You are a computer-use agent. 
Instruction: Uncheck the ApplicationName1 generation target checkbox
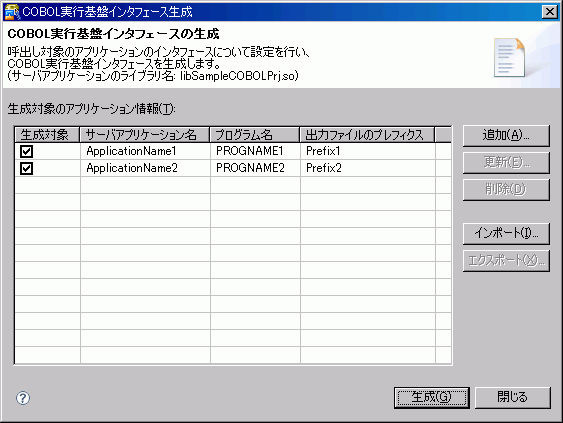27,151
